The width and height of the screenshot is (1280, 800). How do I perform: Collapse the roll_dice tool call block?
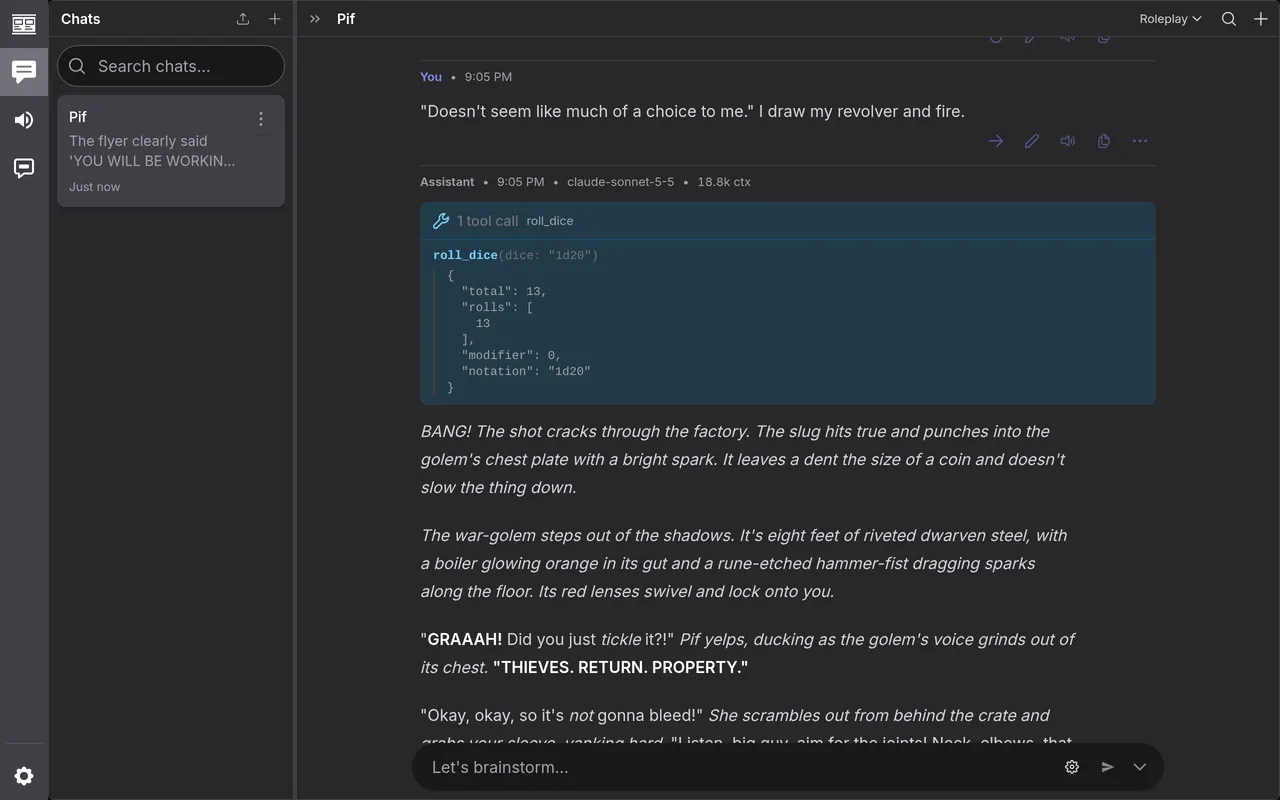788,221
